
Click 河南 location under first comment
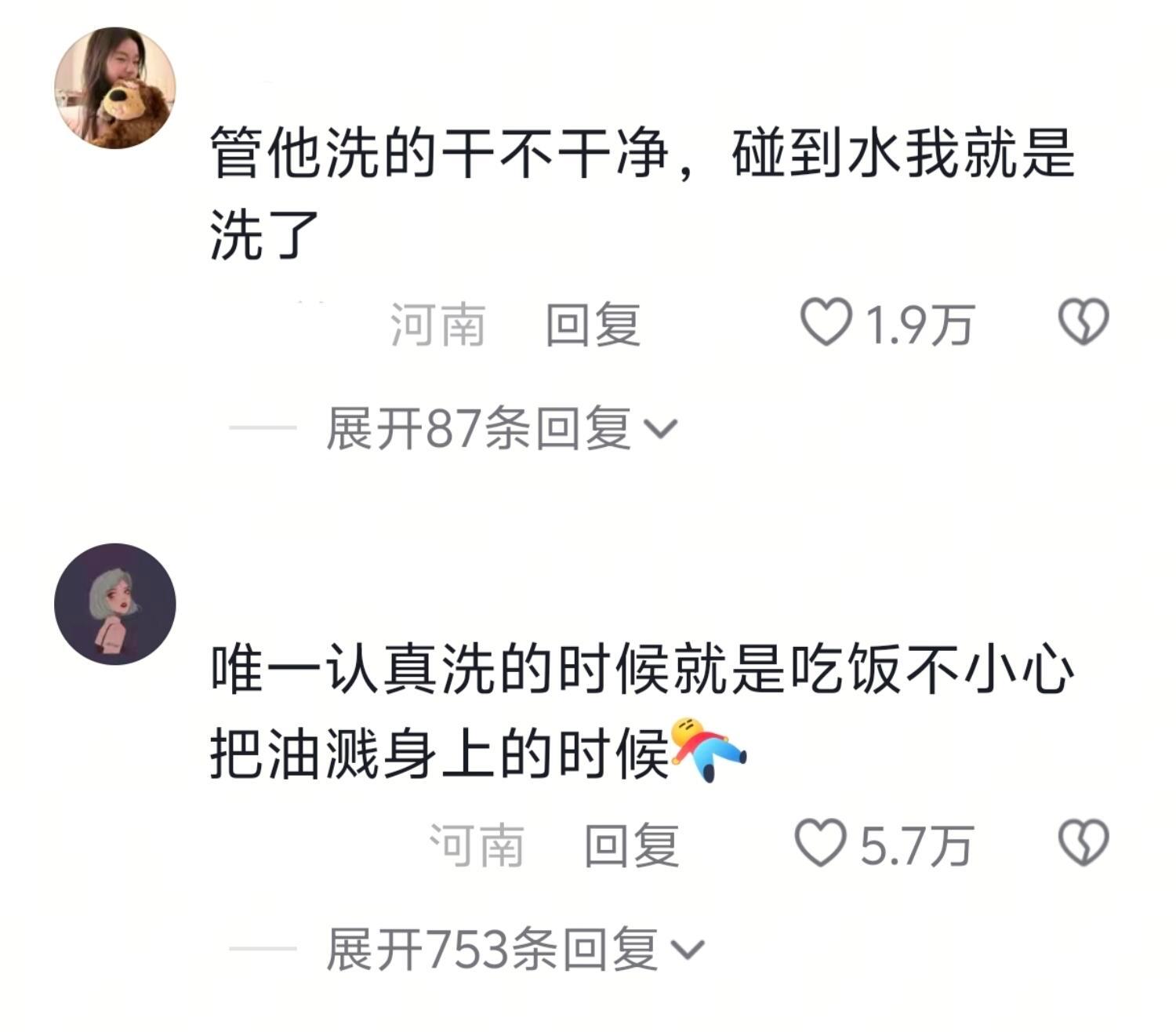pos(438,325)
